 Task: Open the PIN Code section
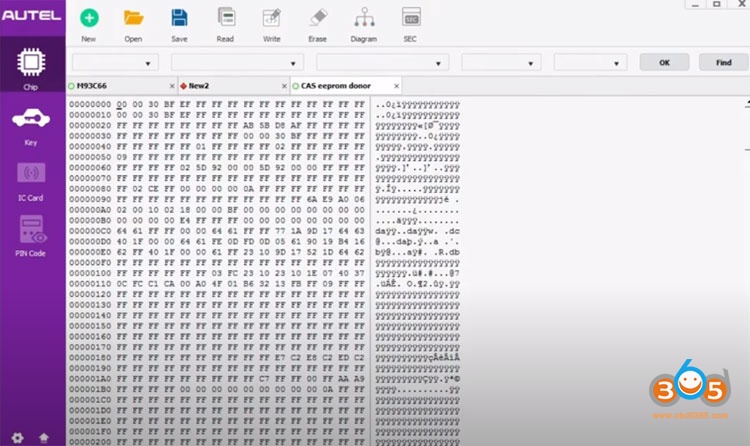(x=31, y=236)
